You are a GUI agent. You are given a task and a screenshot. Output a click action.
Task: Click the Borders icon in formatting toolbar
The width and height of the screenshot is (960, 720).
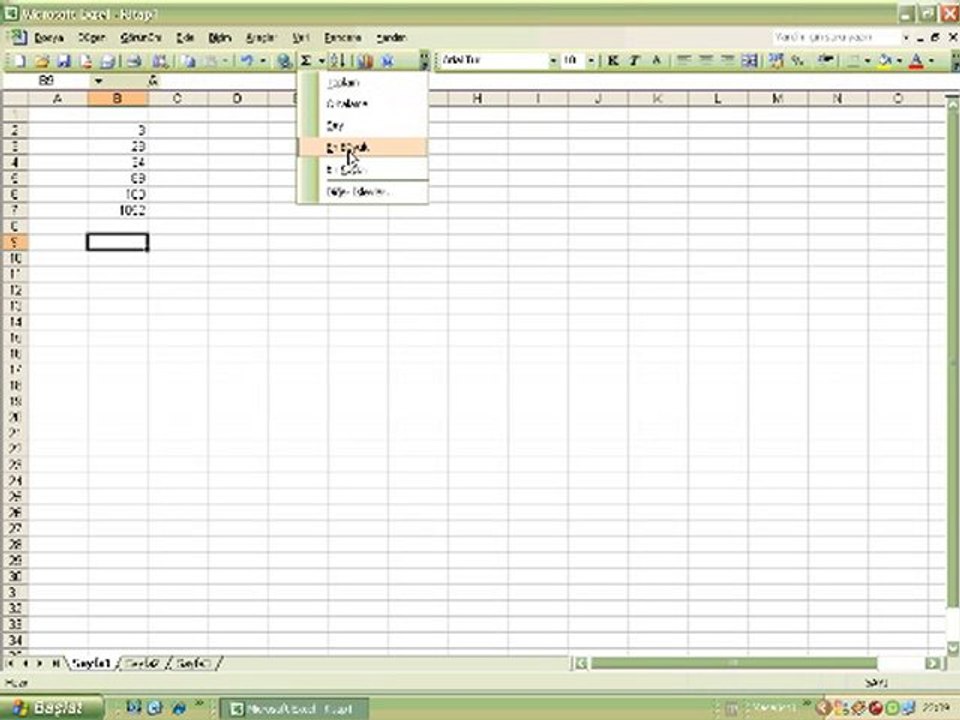[853, 60]
